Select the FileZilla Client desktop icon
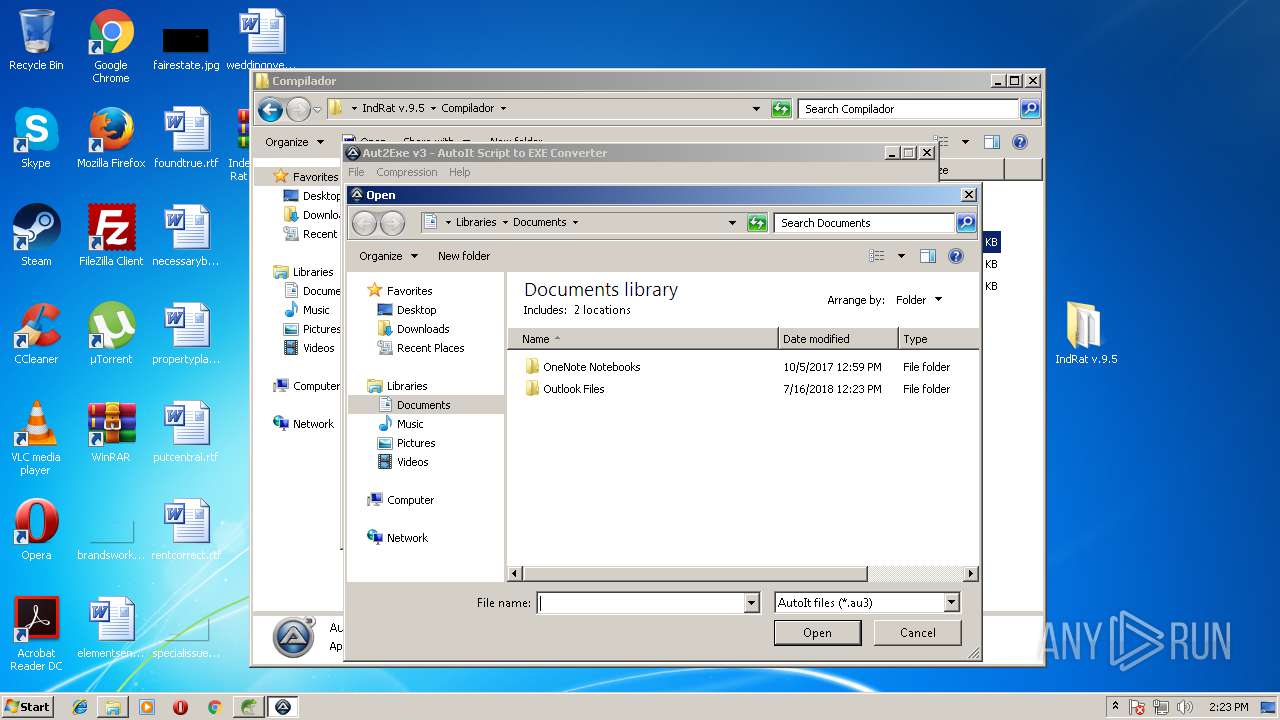The width and height of the screenshot is (1280, 720). point(111,236)
